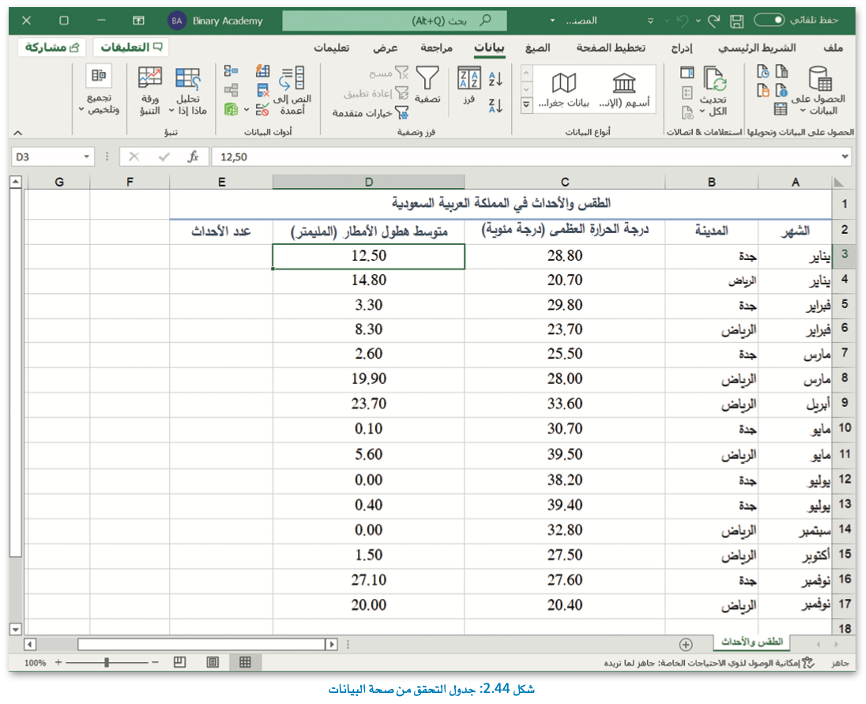Select row 9 header
866x704 pixels.
click(x=844, y=403)
